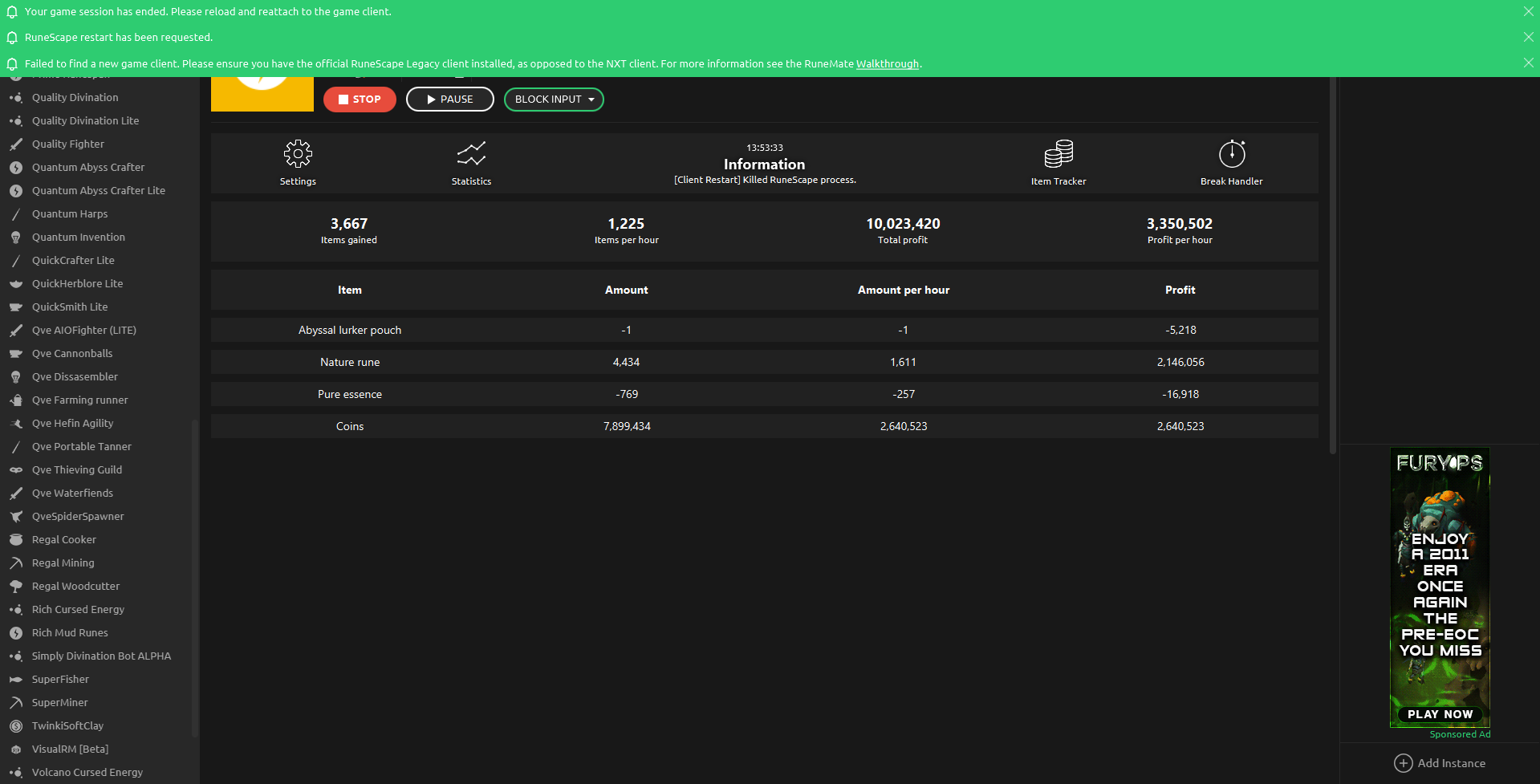Select Quantum Abyss Crafter from bot list

pos(88,168)
